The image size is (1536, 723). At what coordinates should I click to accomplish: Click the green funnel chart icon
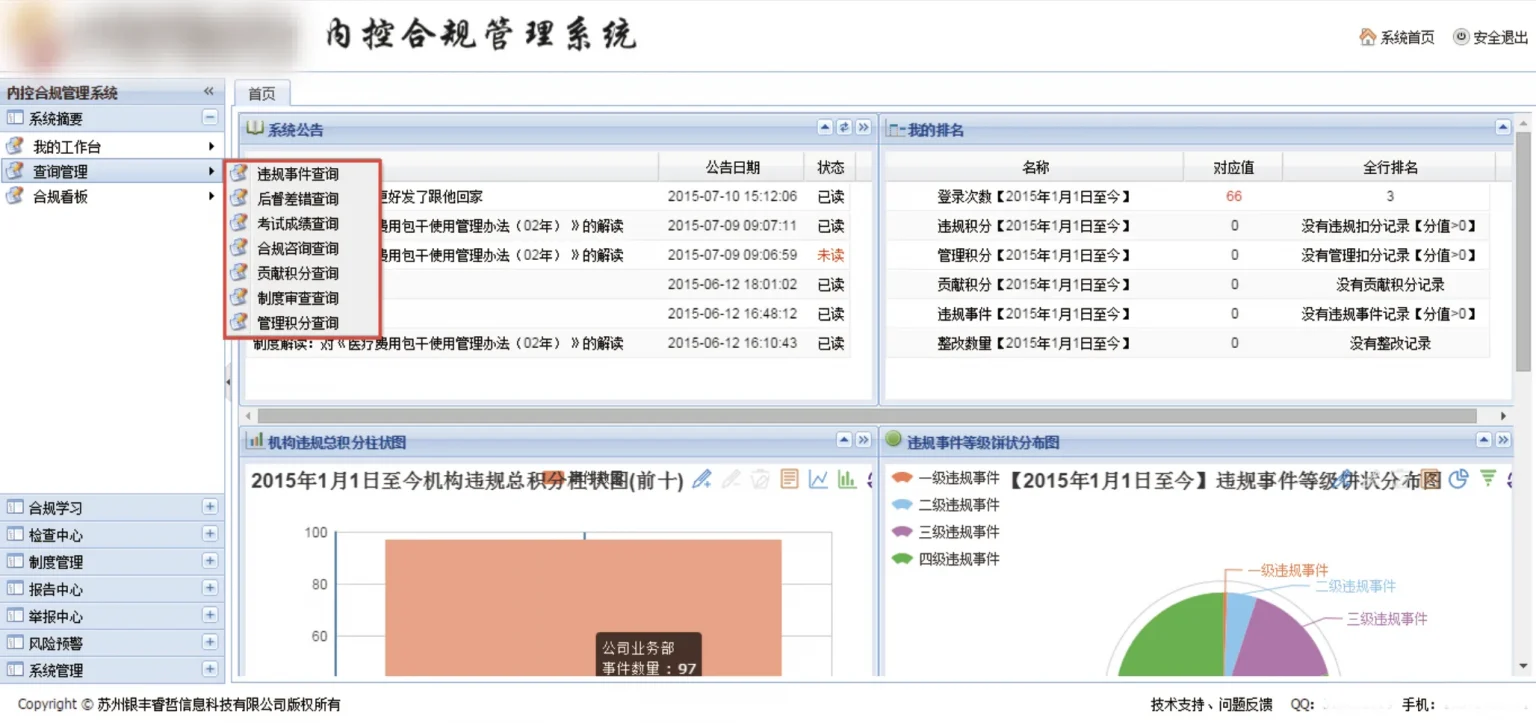point(1488,479)
